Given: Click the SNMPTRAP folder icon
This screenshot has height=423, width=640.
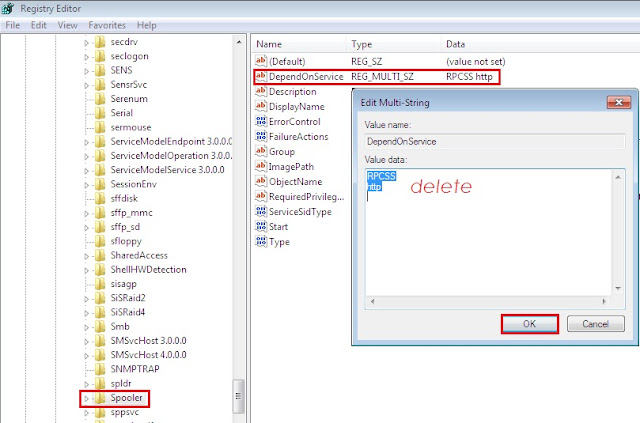Looking at the screenshot, I should pos(100,369).
